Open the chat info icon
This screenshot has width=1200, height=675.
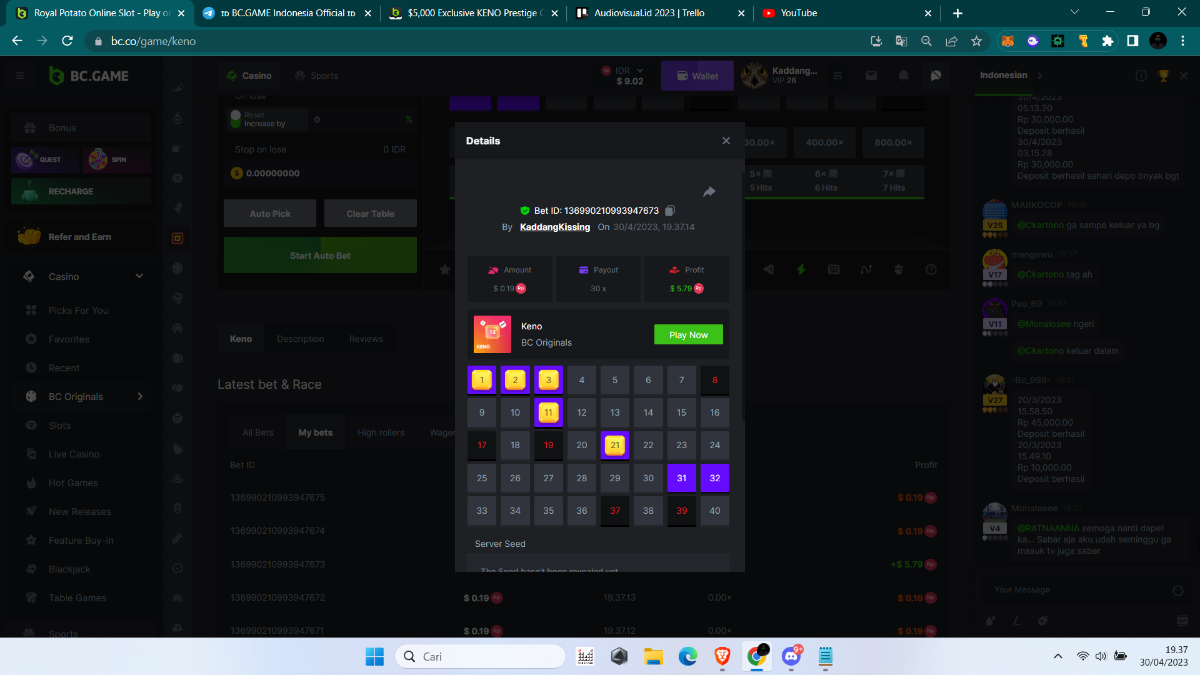[1141, 76]
